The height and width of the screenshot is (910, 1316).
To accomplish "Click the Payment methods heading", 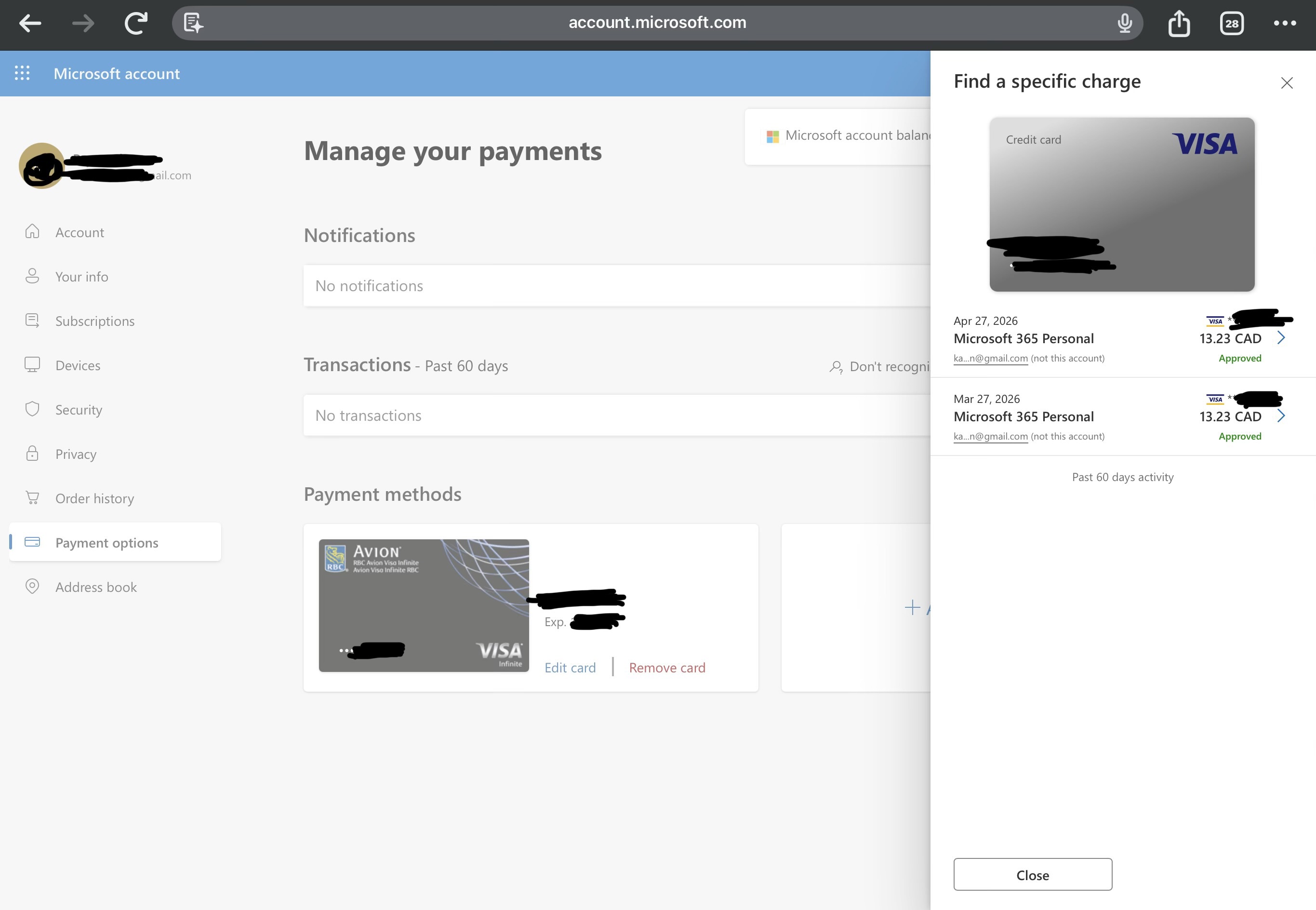I will pos(383,495).
